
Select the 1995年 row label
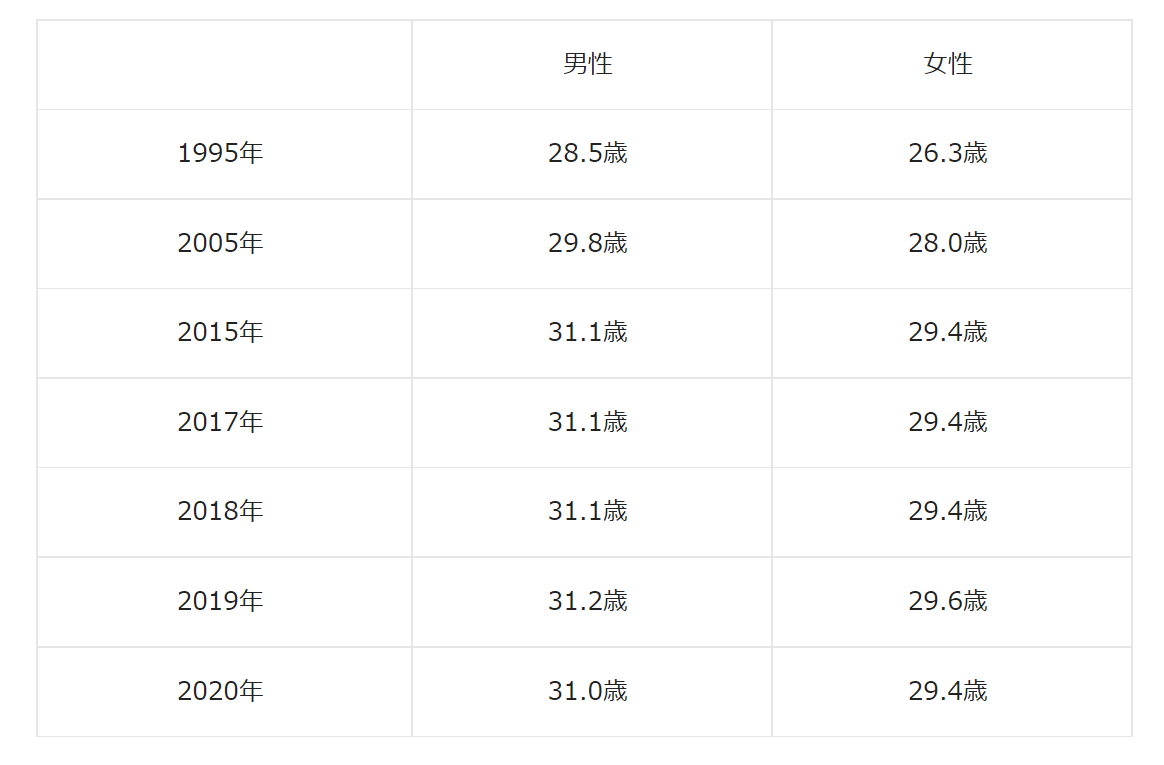[x=220, y=154]
